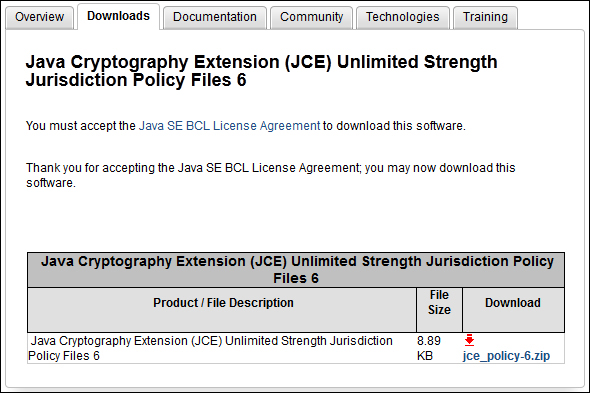Select the Downloads tab
The height and width of the screenshot is (393, 590).
tap(119, 16)
